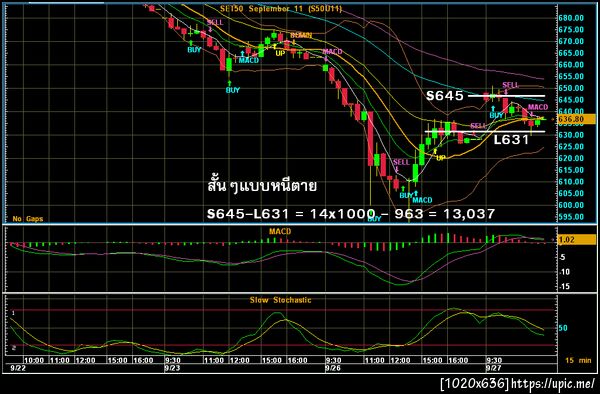This screenshot has height=394, width=600.
Task: Click the 675.00 price axis label
Action: [571, 30]
